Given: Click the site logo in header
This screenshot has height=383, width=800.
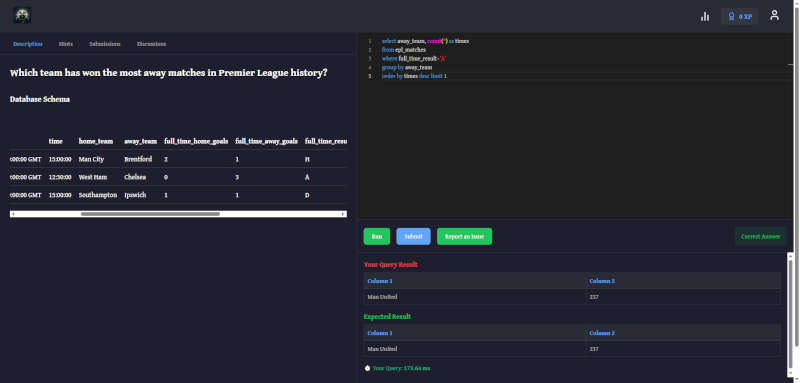Looking at the screenshot, I should tap(22, 15).
